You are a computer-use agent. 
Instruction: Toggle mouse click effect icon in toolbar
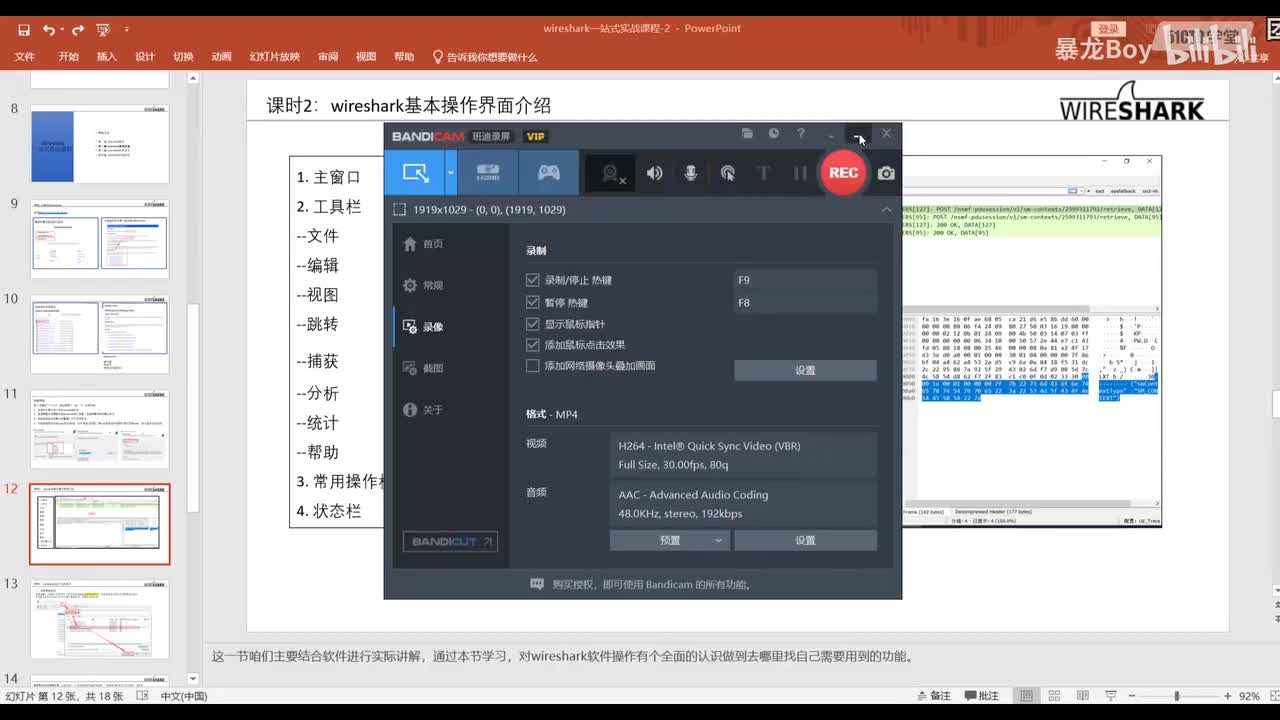point(727,173)
